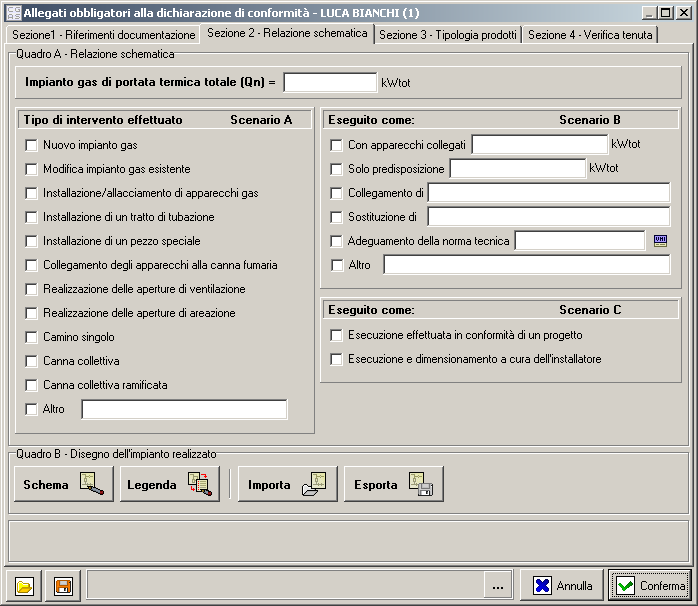This screenshot has width=698, height=606.
Task: Tick Installazione di un tratto di tubazione
Action: point(31,217)
